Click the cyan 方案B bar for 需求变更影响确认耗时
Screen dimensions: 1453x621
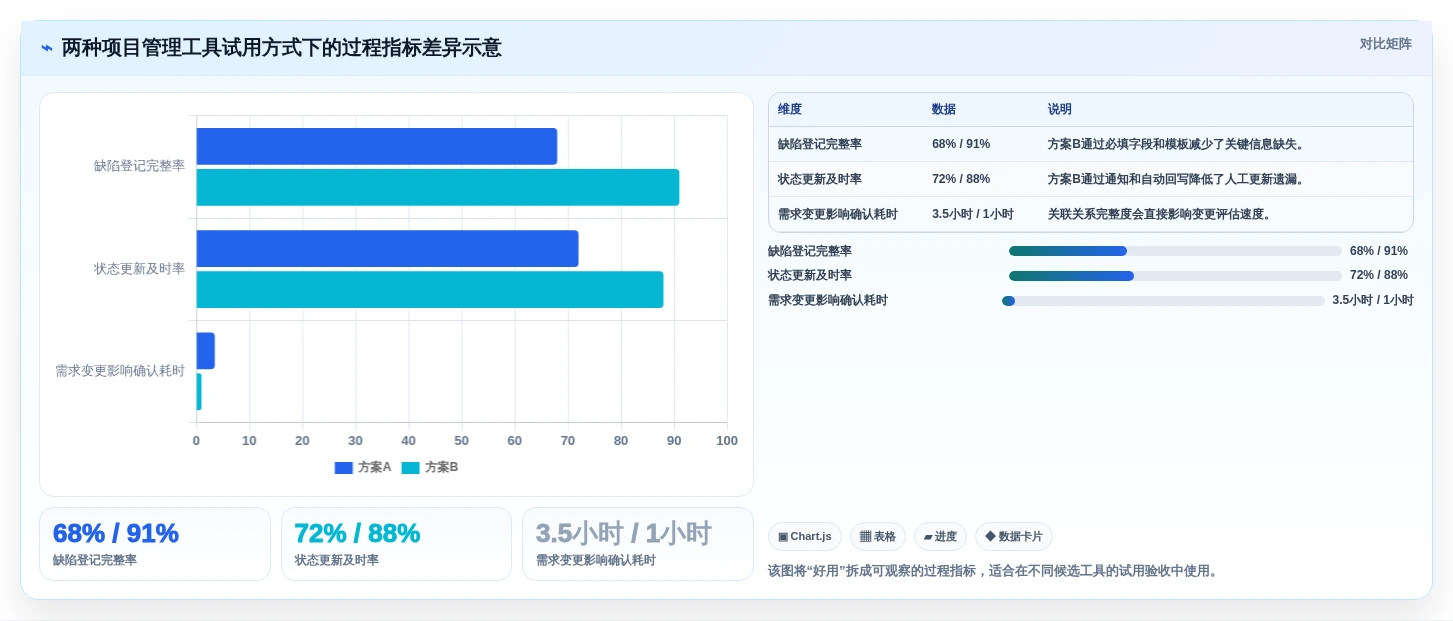[199, 392]
